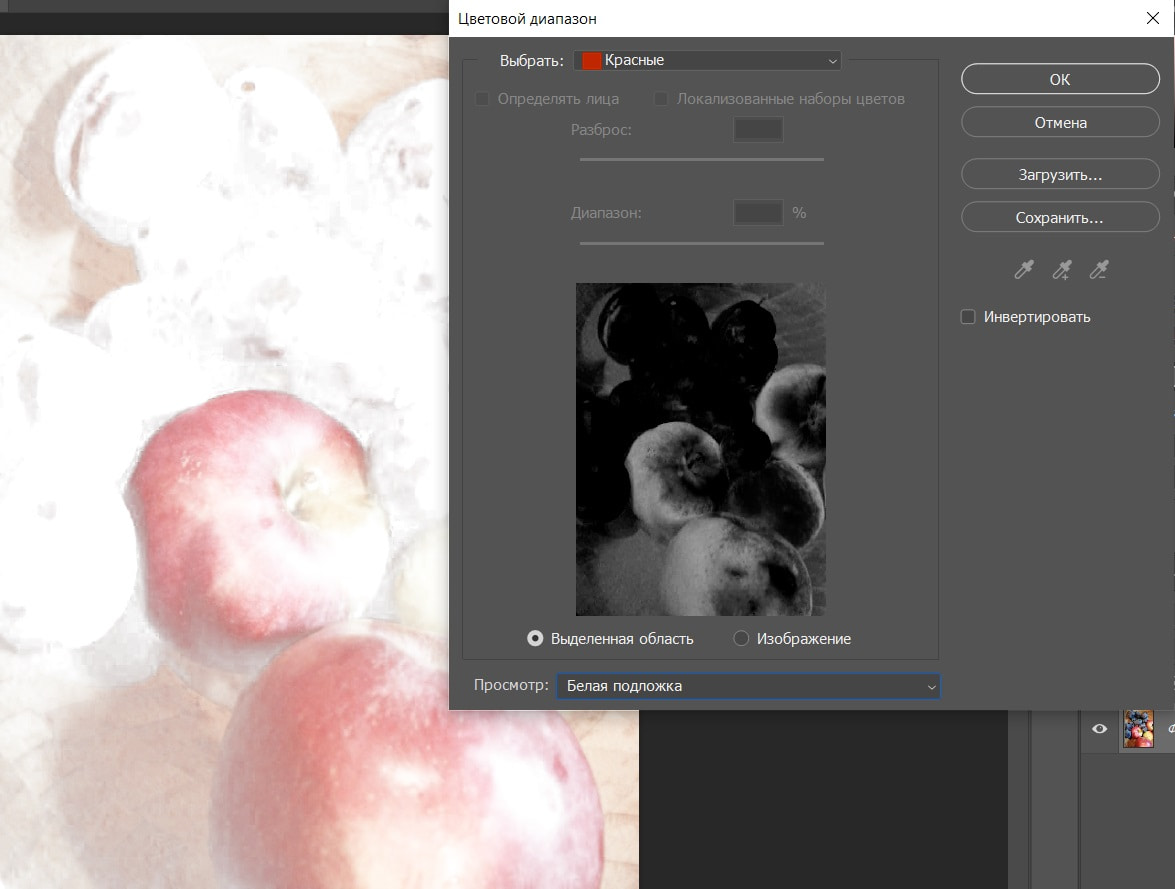Click the Разброс slider track
Viewport: 1175px width, 889px height.
(x=701, y=159)
